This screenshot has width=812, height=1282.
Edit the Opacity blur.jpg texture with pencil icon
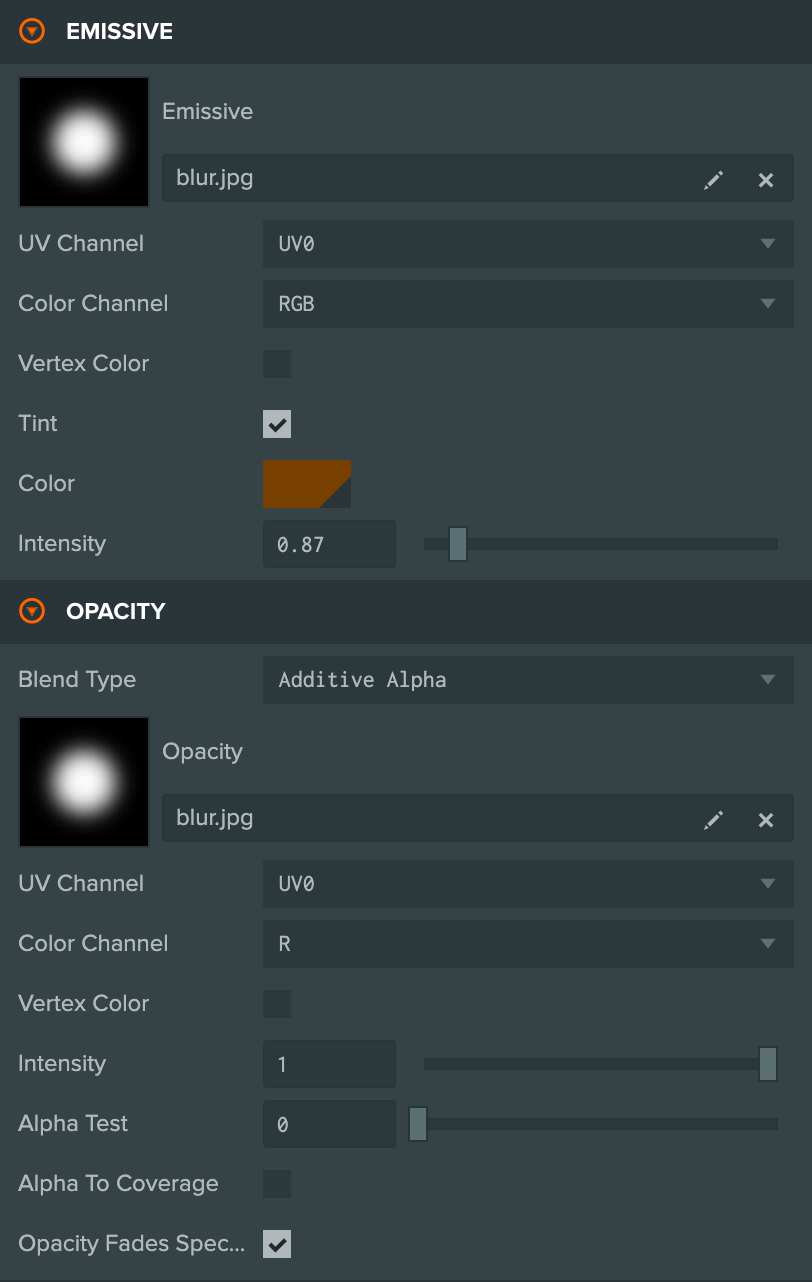coord(713,820)
